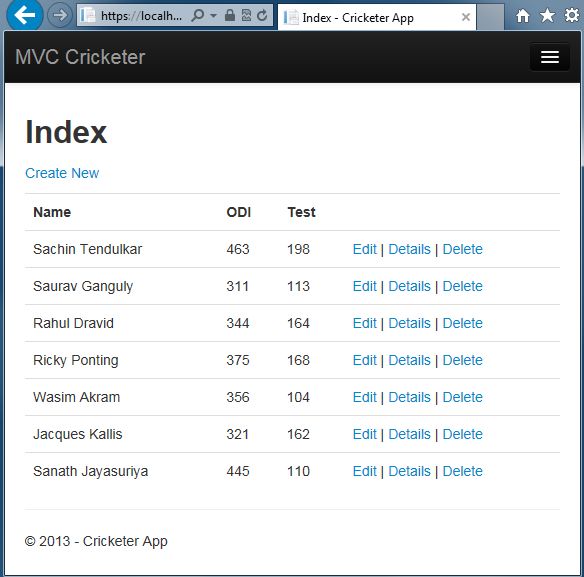Delete the Sanath Jayasuriya entry
This screenshot has height=577, width=584.
(x=463, y=471)
